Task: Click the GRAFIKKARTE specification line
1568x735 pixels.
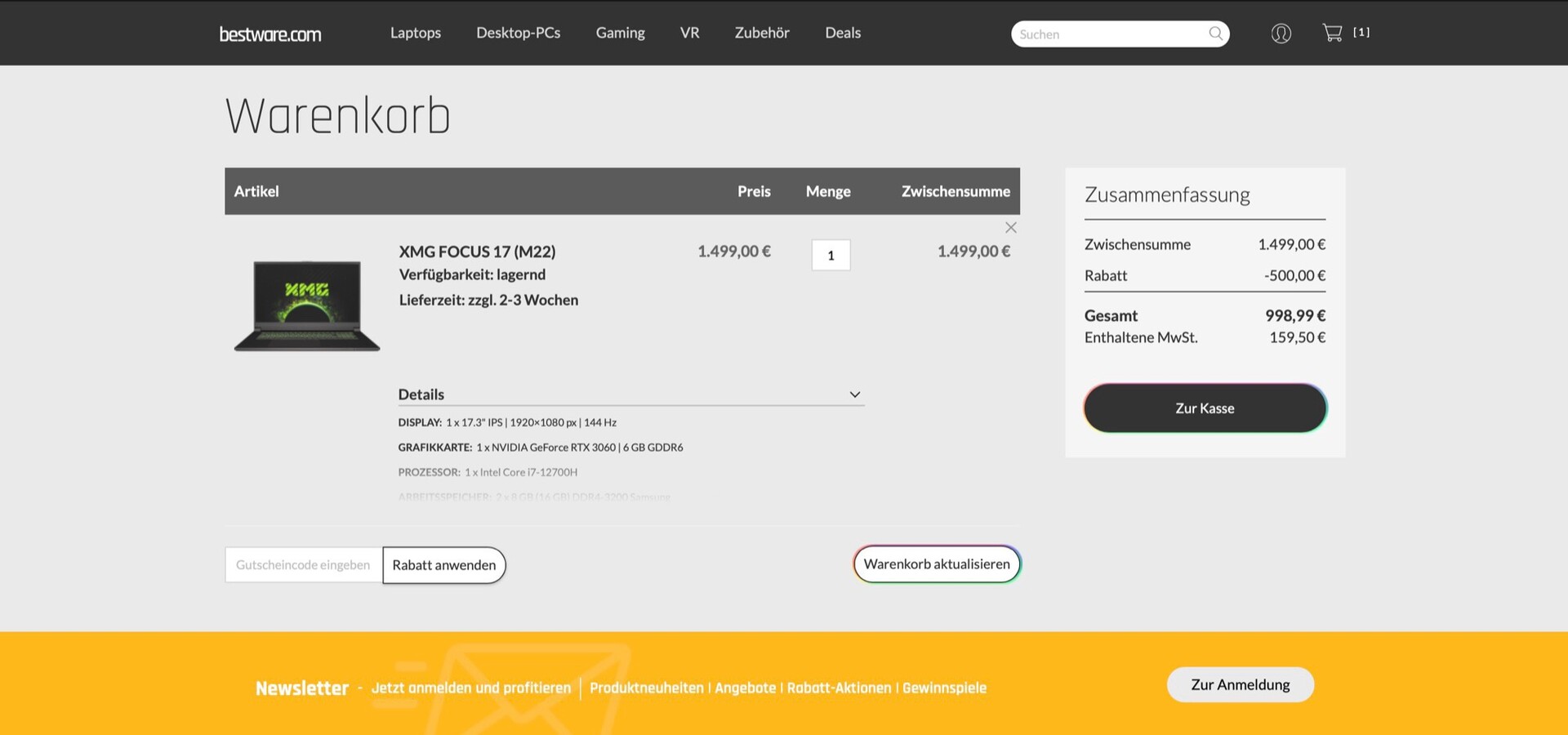Action: [x=541, y=448]
